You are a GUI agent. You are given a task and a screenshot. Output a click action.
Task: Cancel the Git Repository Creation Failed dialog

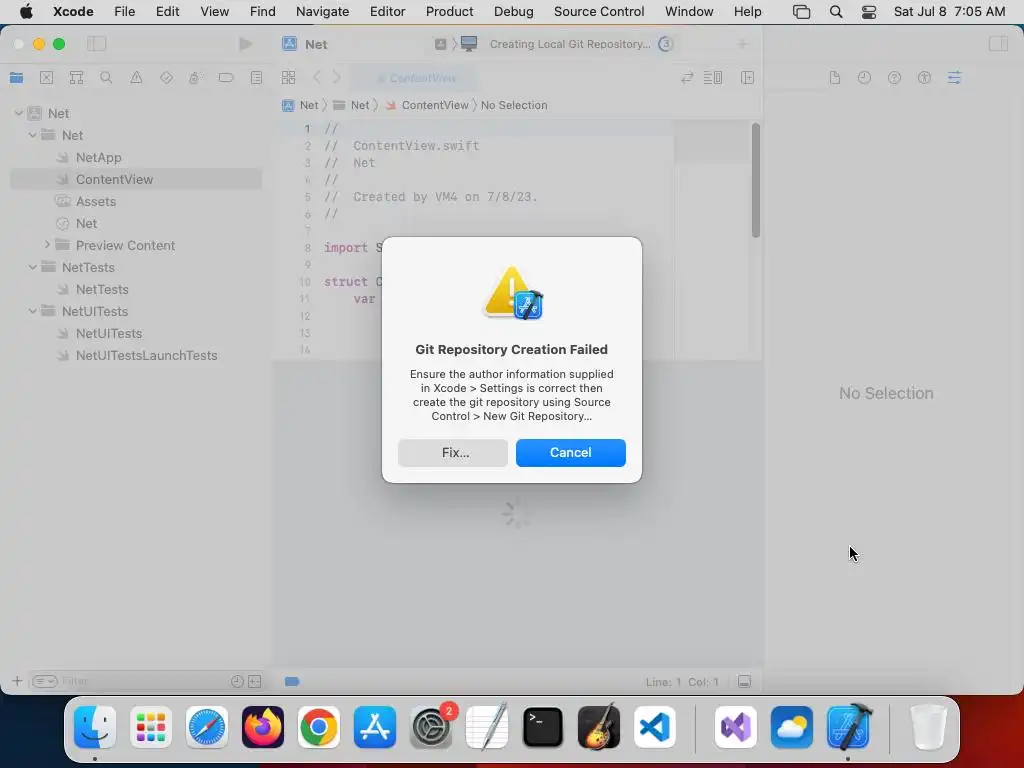pos(570,453)
